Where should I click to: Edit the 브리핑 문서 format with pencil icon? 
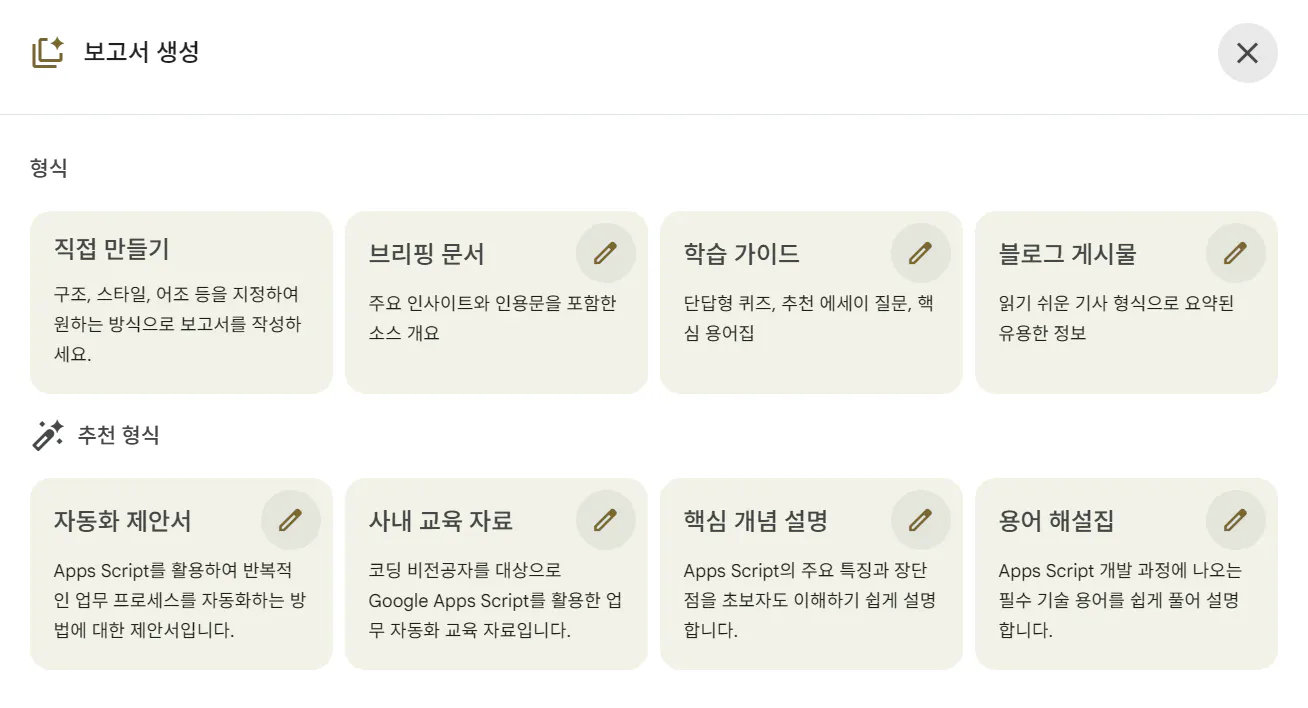click(605, 253)
